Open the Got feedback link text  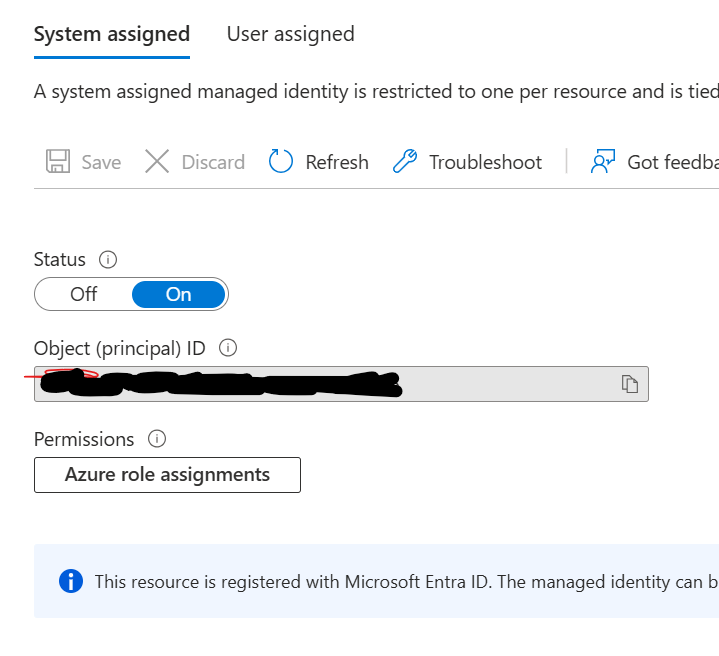(673, 162)
